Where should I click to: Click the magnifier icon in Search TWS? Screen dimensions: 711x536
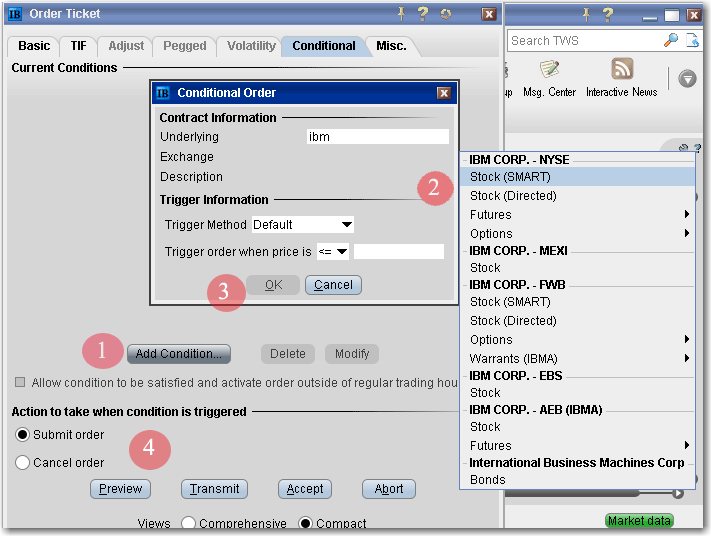[671, 40]
